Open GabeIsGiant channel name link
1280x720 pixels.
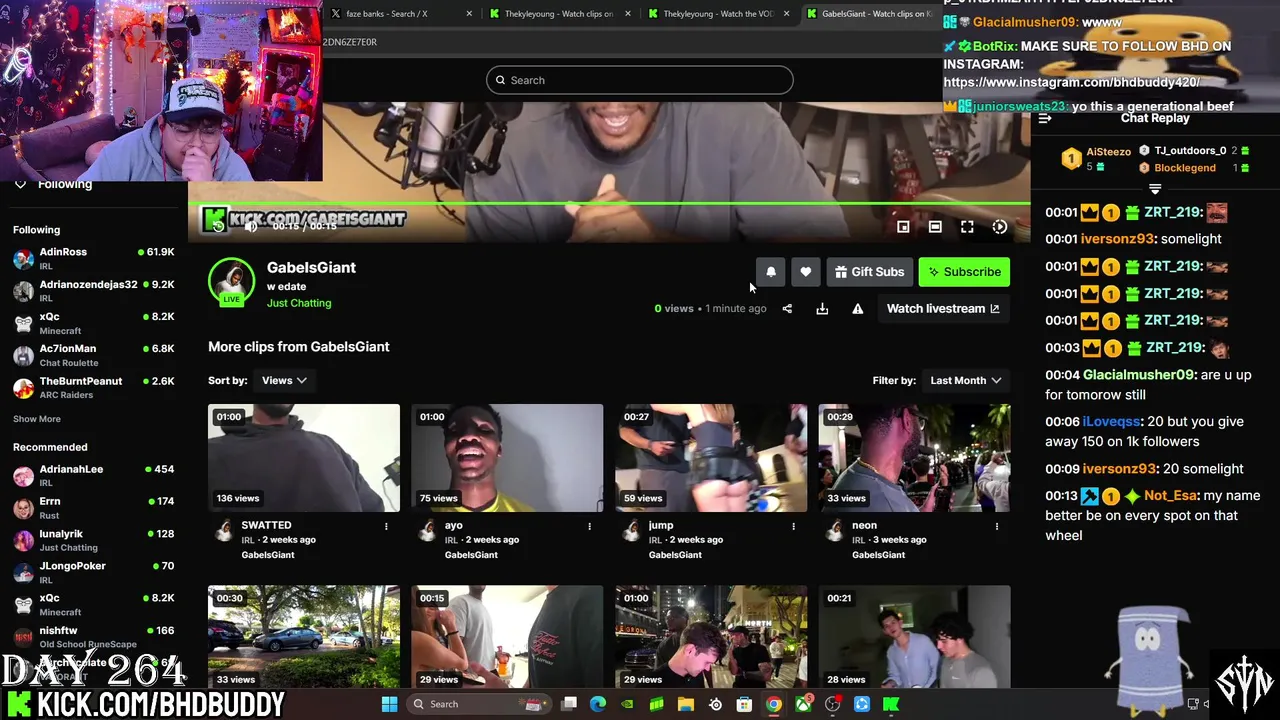311,268
